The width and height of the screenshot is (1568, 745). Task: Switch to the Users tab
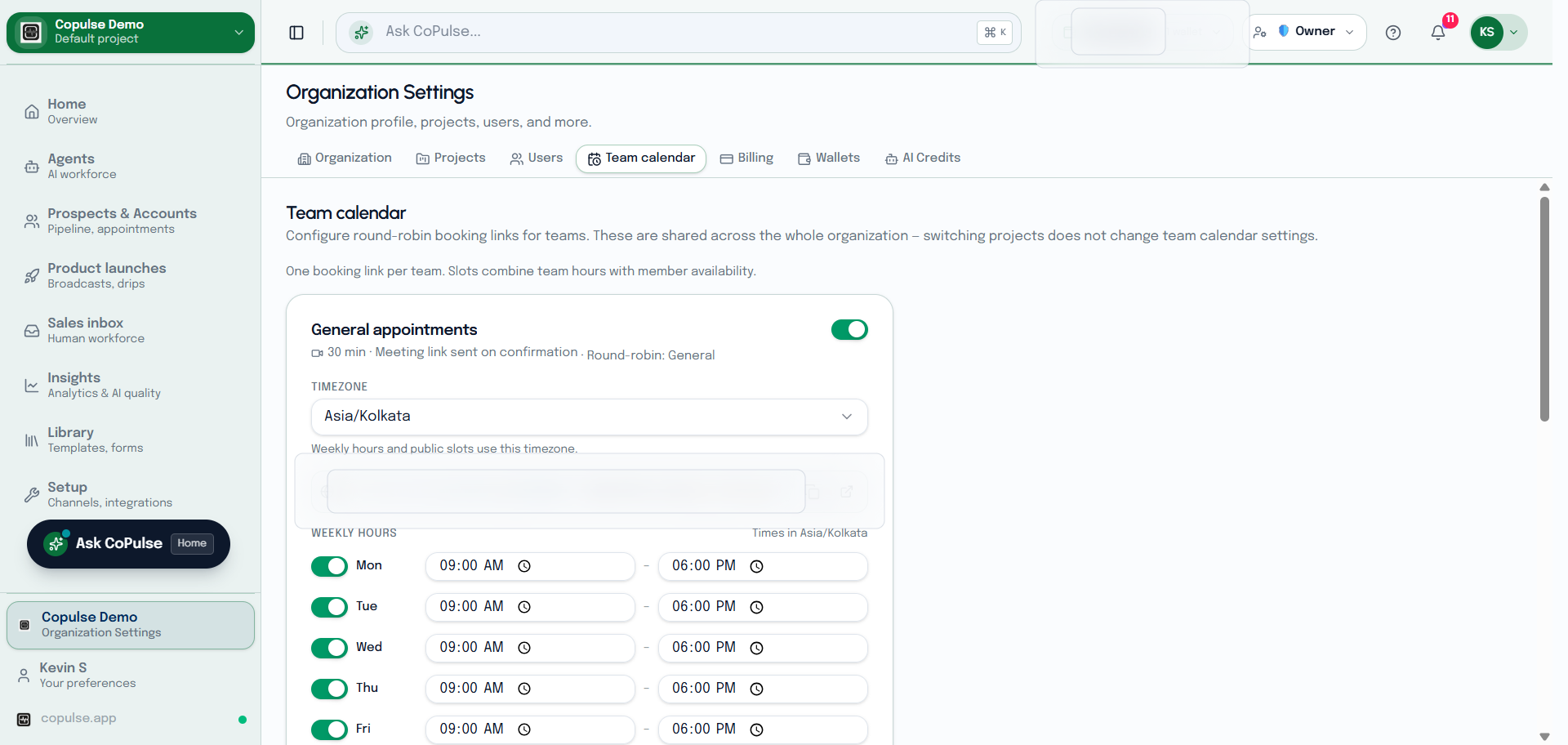[x=537, y=158]
